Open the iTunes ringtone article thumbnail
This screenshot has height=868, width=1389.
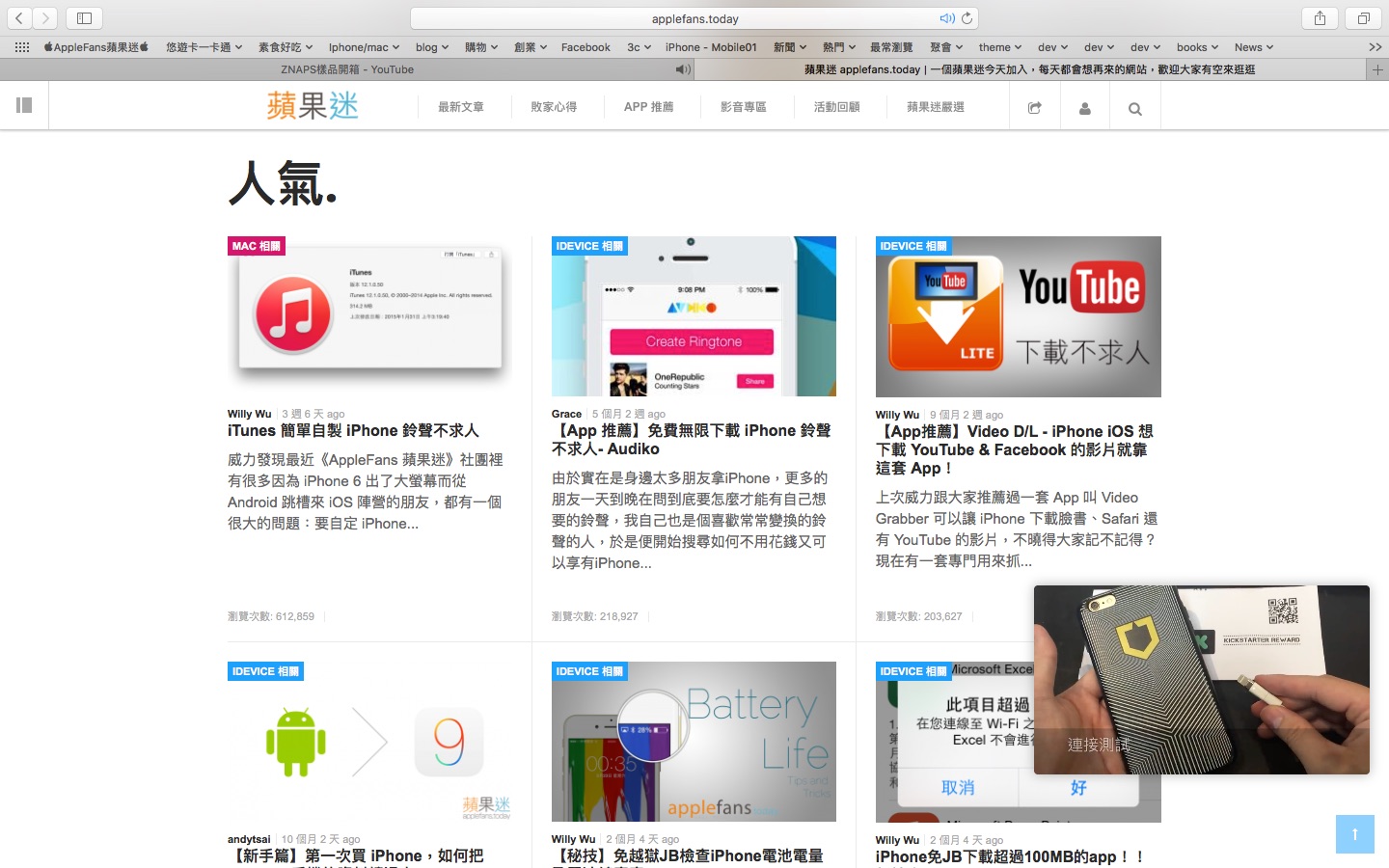(x=369, y=316)
